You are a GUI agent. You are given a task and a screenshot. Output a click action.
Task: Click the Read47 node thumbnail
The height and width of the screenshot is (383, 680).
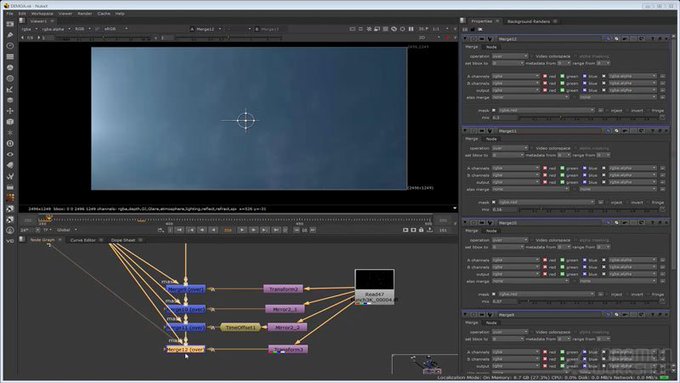point(375,280)
